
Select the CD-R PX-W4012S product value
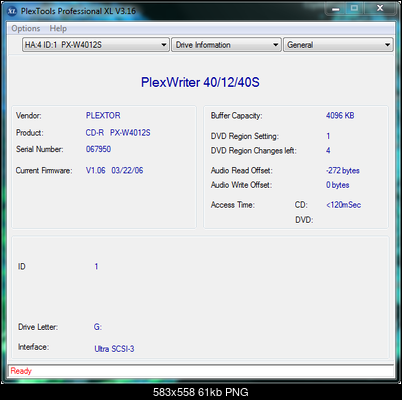click(118, 133)
